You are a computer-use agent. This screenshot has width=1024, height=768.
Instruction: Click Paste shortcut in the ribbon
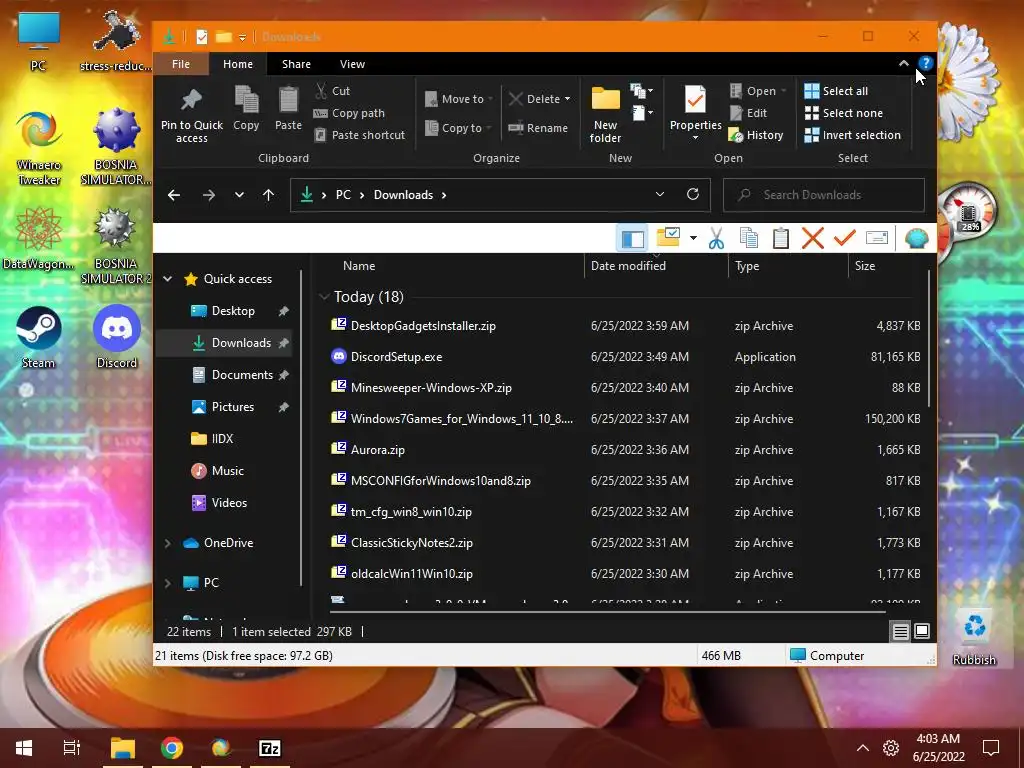359,135
